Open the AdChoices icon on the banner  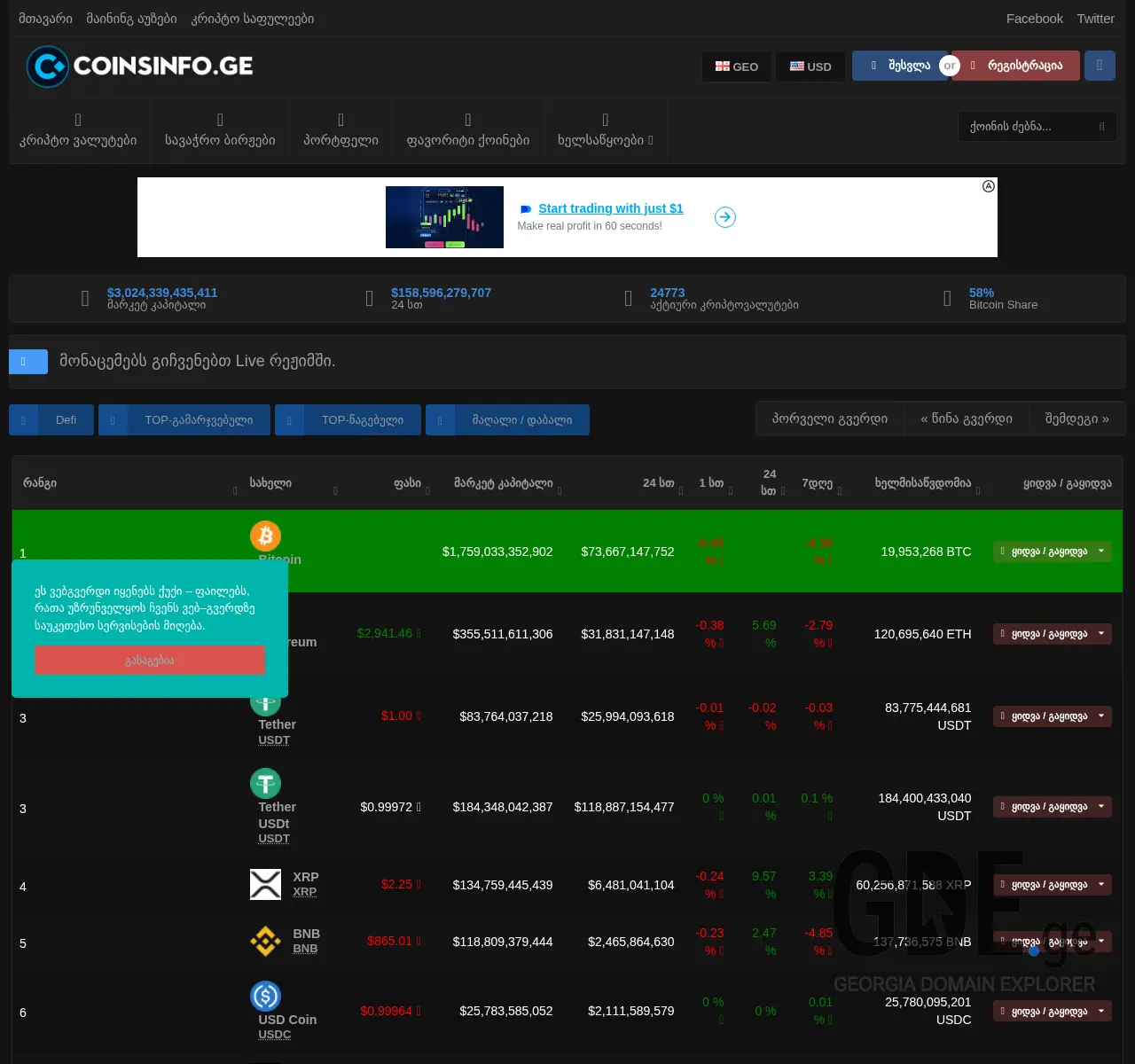[988, 186]
